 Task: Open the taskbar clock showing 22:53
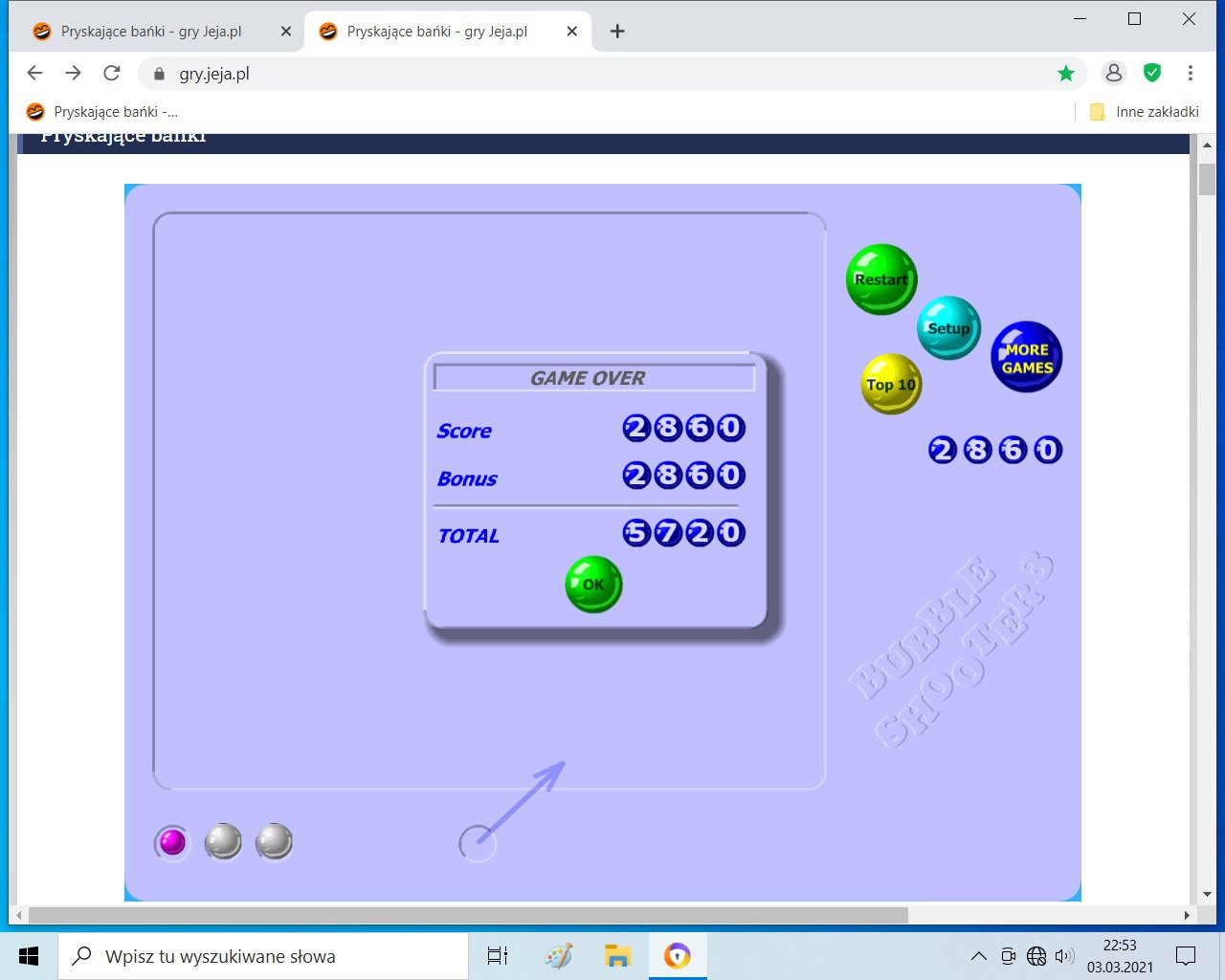[x=1120, y=956]
